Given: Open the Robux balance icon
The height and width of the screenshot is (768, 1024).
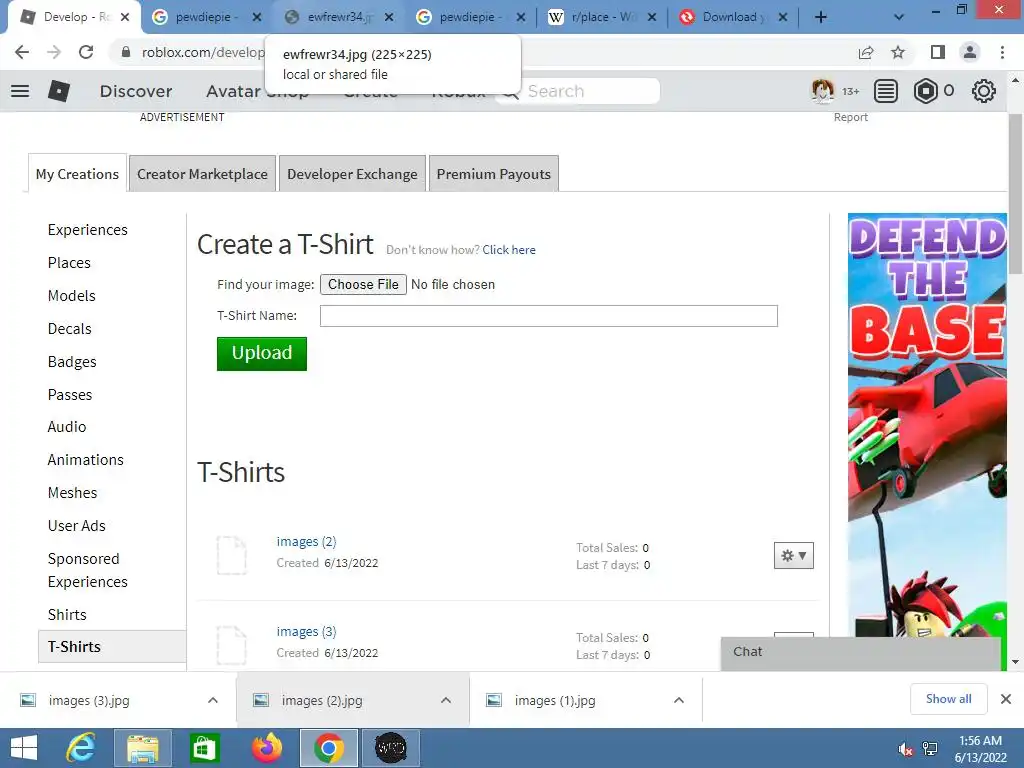Looking at the screenshot, I should click(x=925, y=91).
